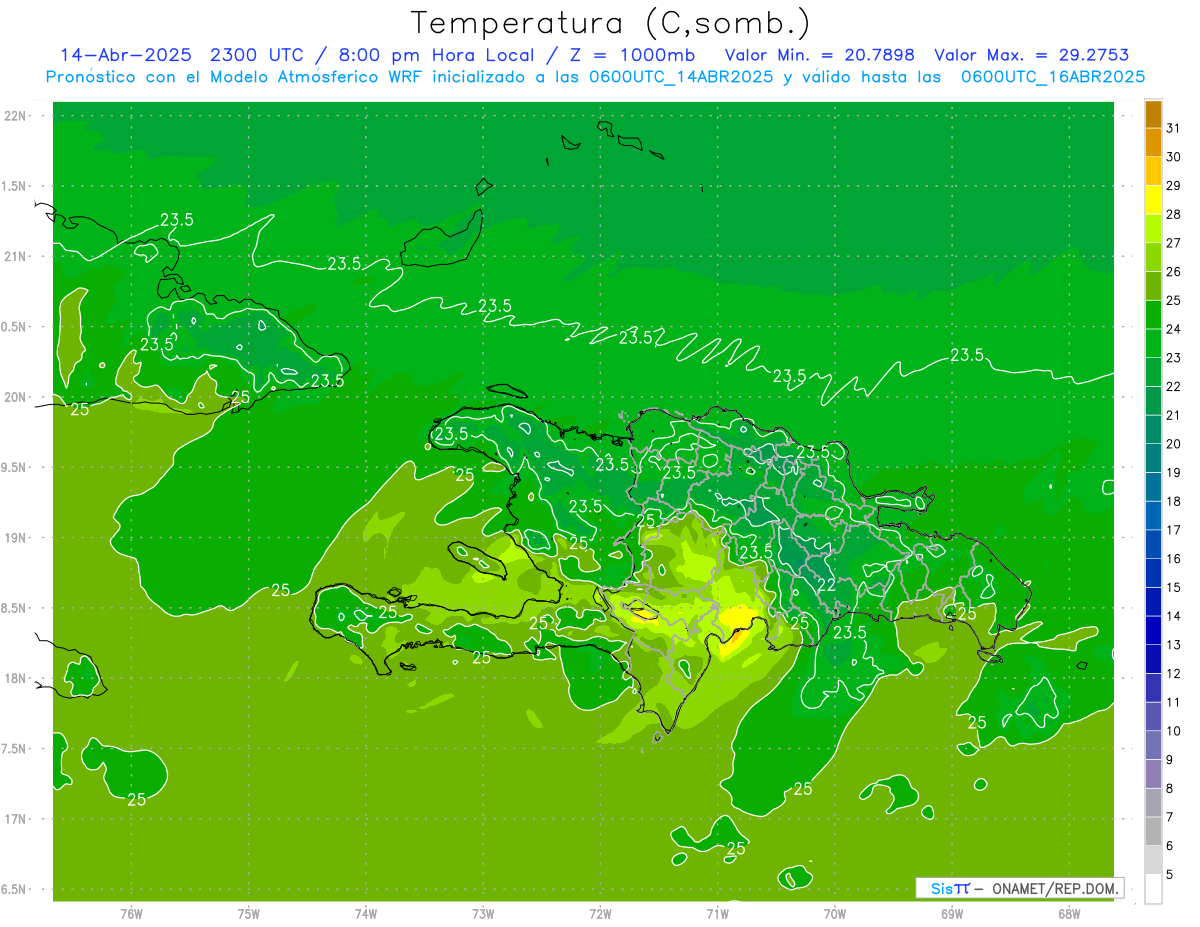Click the '75W' longitude axis label
This screenshot has width=1200, height=927.
[248, 913]
